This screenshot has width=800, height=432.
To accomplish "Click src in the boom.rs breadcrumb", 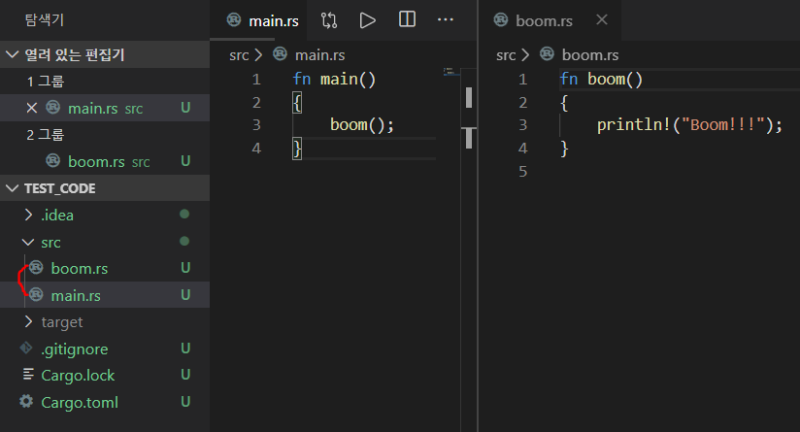I will pos(506,55).
